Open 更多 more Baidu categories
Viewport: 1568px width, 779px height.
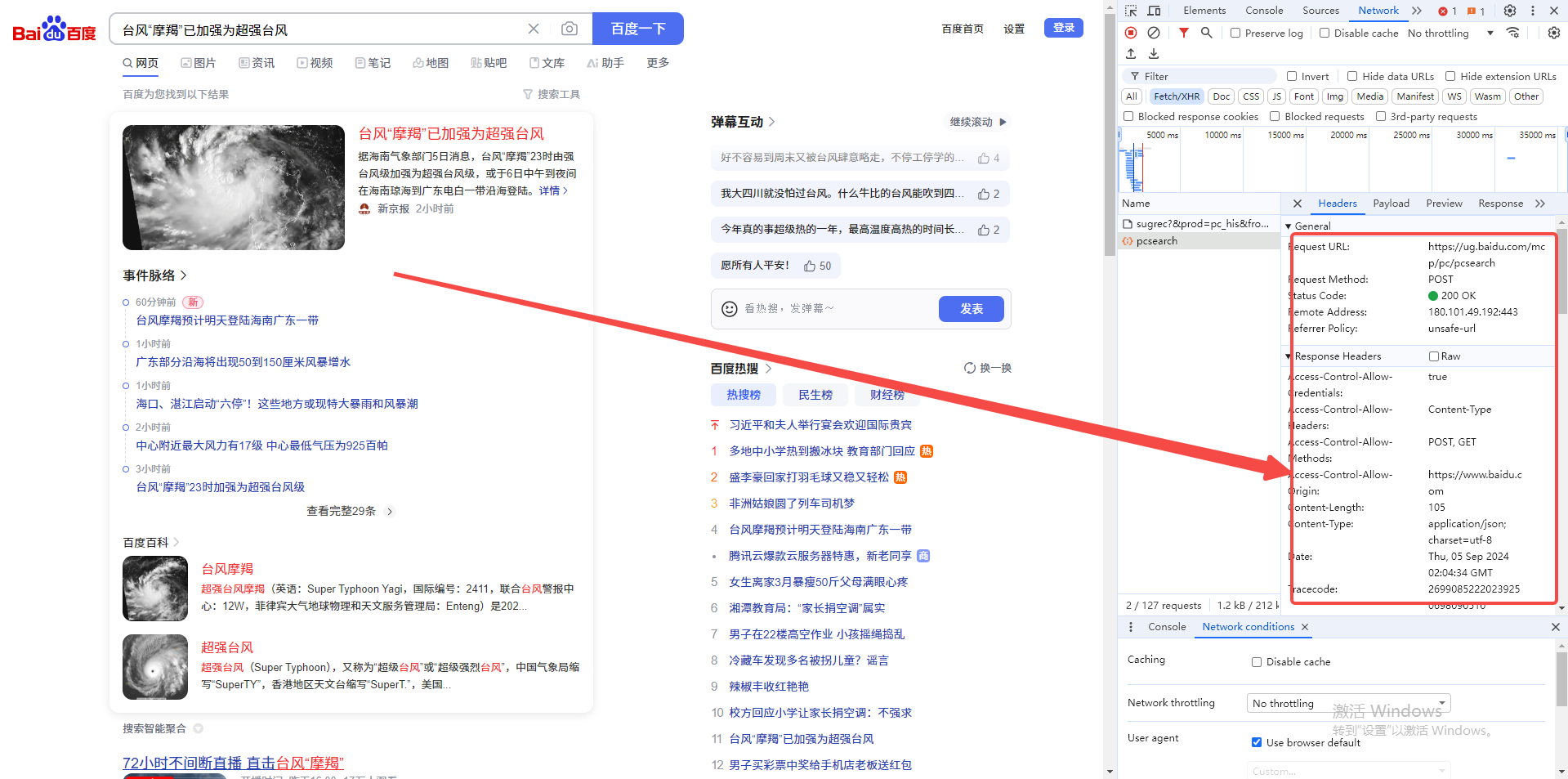658,63
